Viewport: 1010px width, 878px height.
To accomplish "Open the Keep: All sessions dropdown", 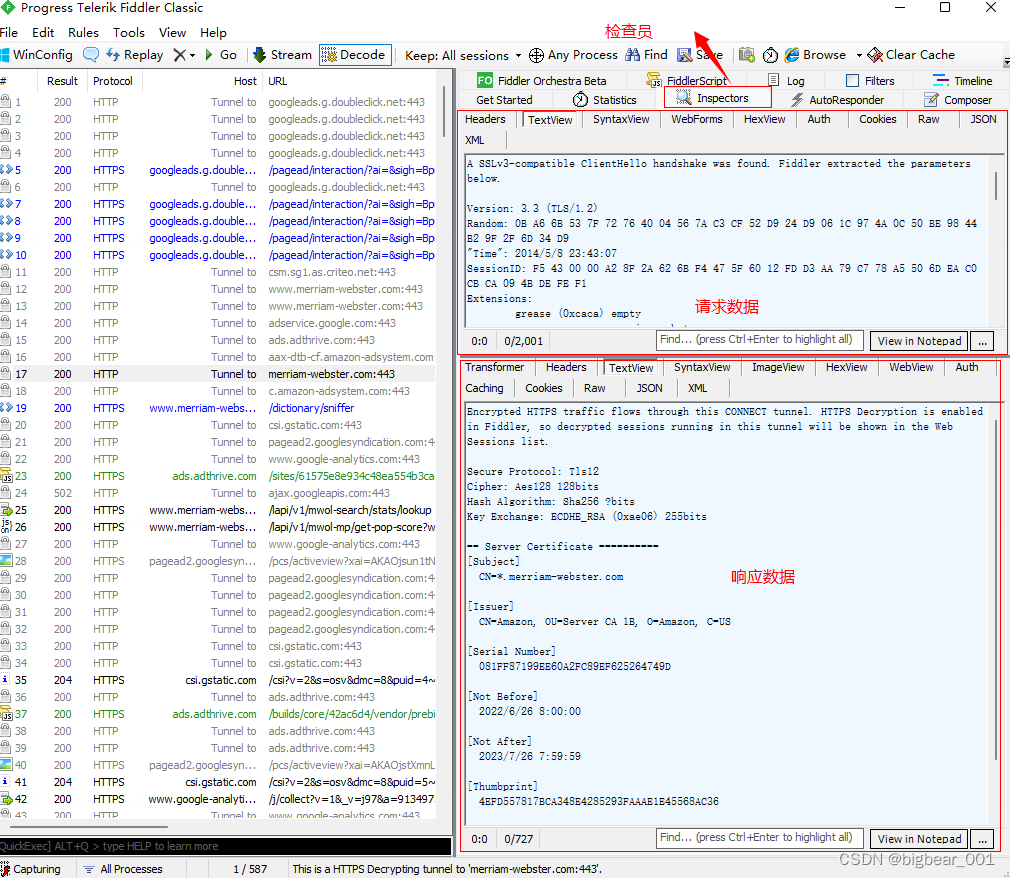I will (462, 55).
